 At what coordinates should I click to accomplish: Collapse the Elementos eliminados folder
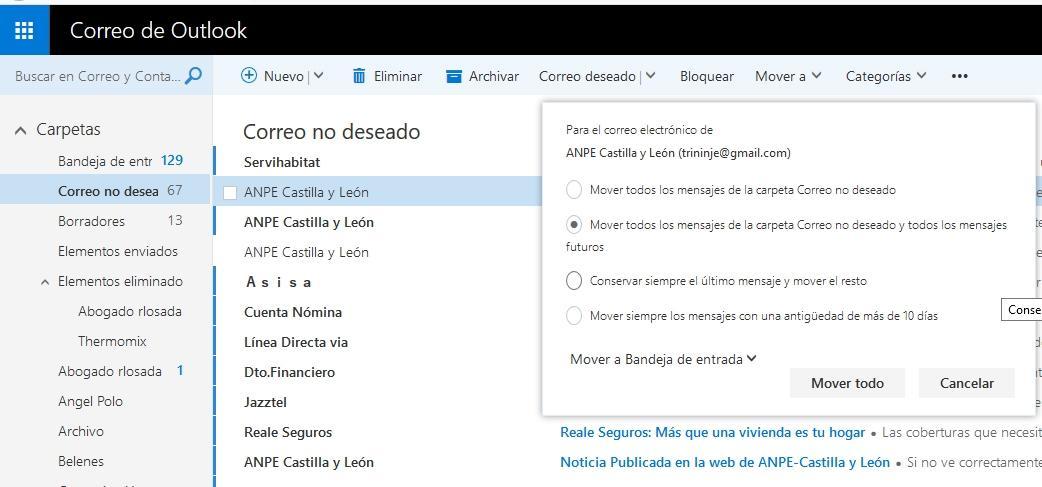(x=45, y=282)
